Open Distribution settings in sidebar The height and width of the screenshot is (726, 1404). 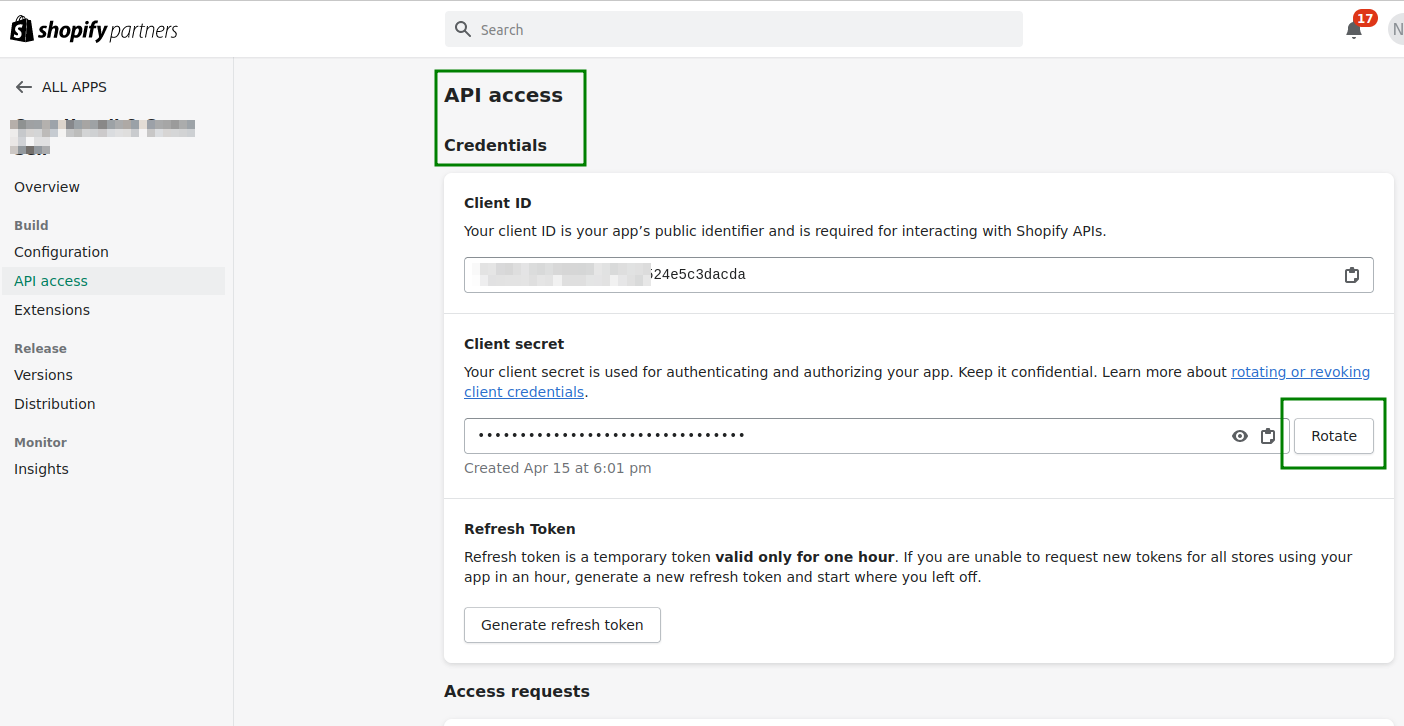(x=55, y=404)
